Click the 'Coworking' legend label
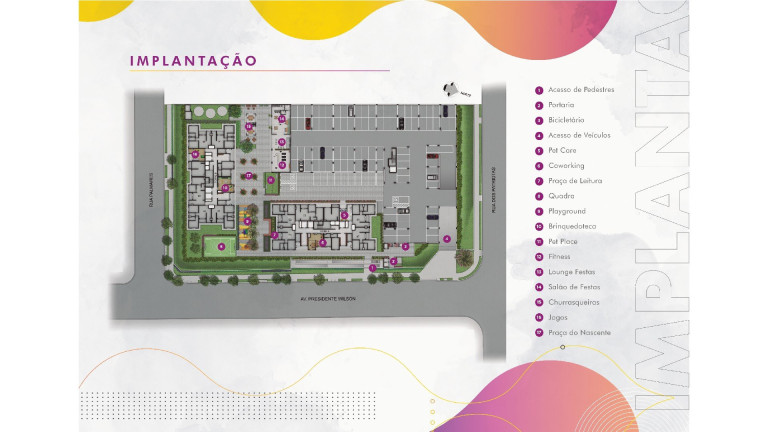This screenshot has height=432, width=768. 566,166
